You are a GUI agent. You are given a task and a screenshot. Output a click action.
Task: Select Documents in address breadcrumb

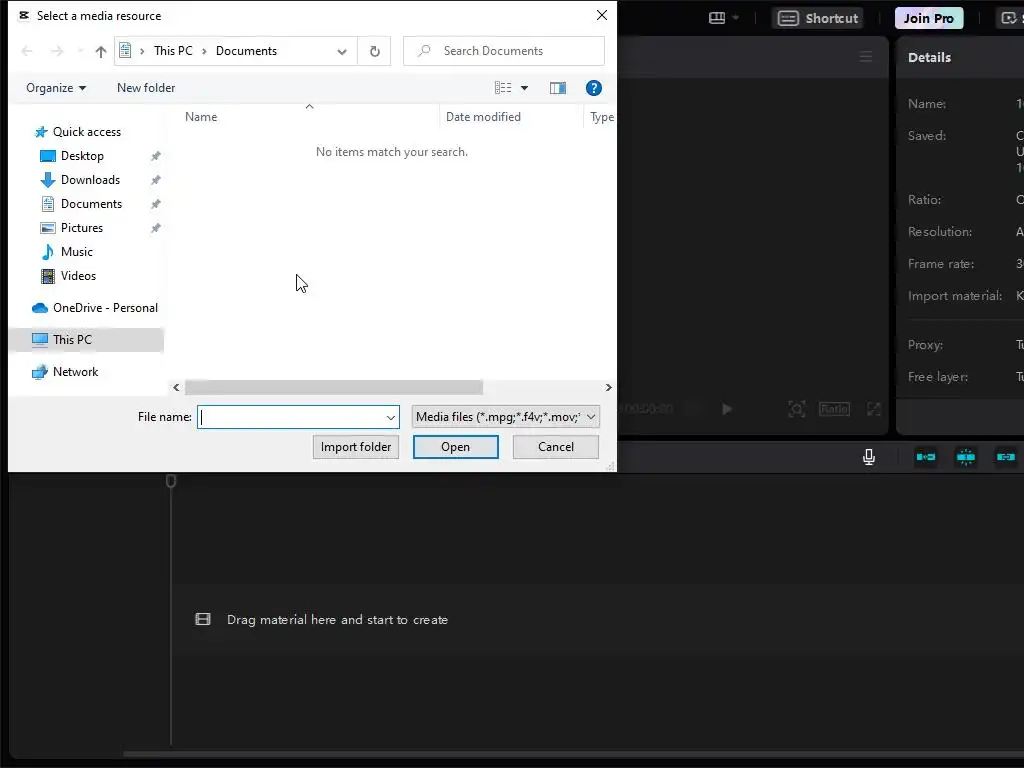pos(246,51)
